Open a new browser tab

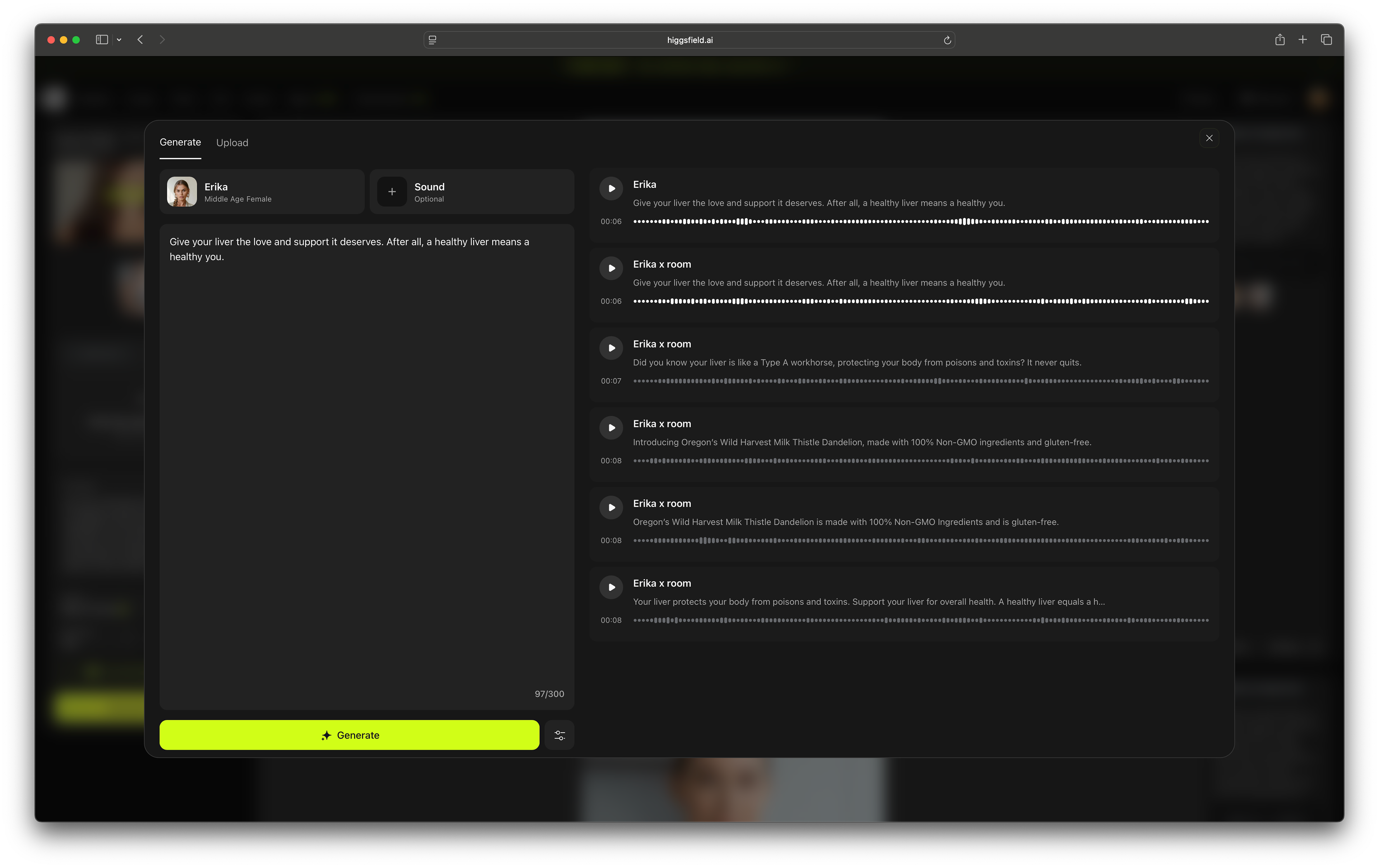[x=1302, y=39]
